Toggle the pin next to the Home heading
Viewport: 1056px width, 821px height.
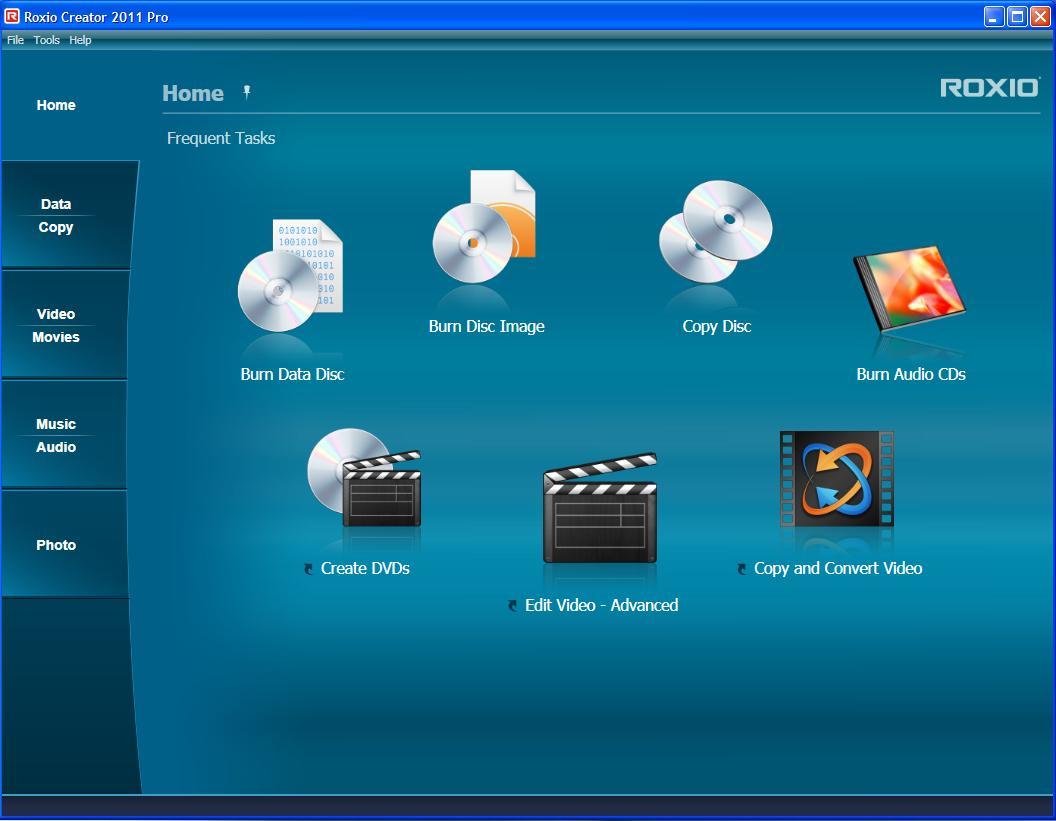pyautogui.click(x=247, y=92)
